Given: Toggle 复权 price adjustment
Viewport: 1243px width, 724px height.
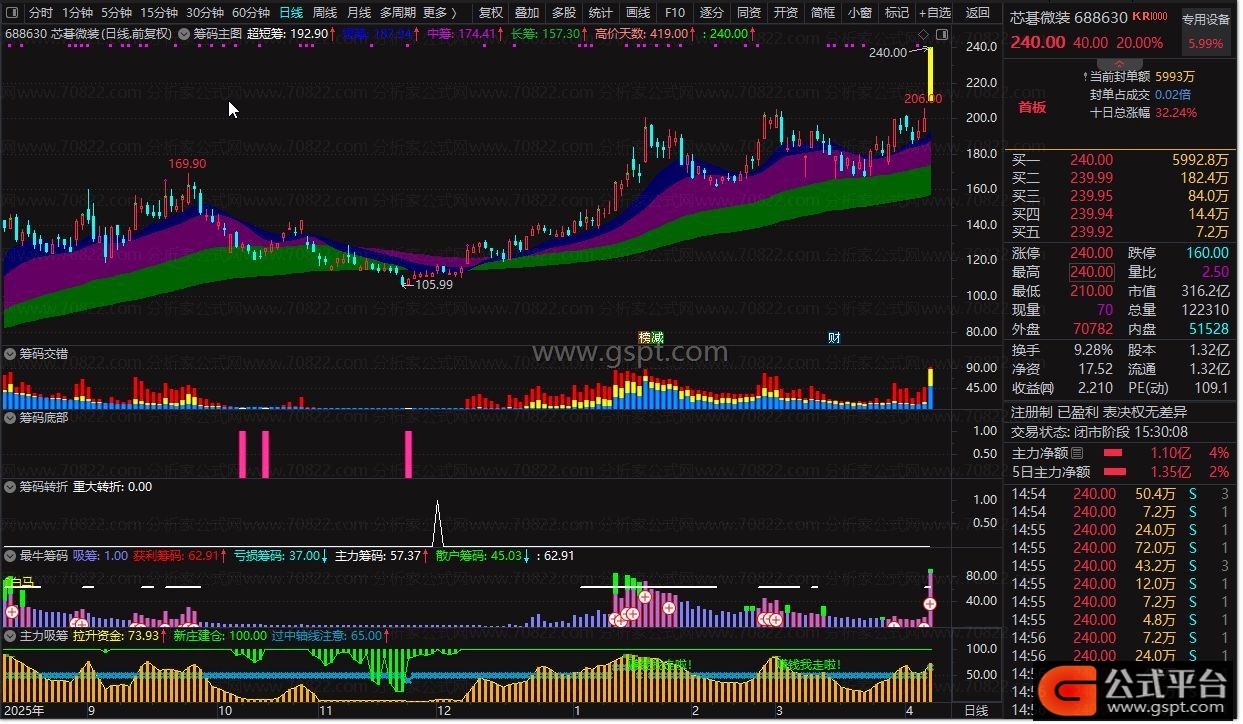Looking at the screenshot, I should tap(491, 13).
